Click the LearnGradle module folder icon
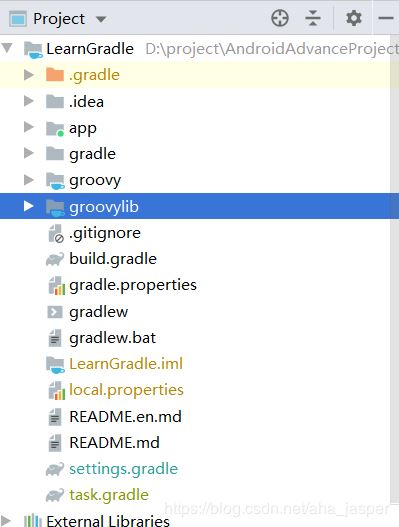Viewport: 399px width, 527px height. click(x=33, y=50)
